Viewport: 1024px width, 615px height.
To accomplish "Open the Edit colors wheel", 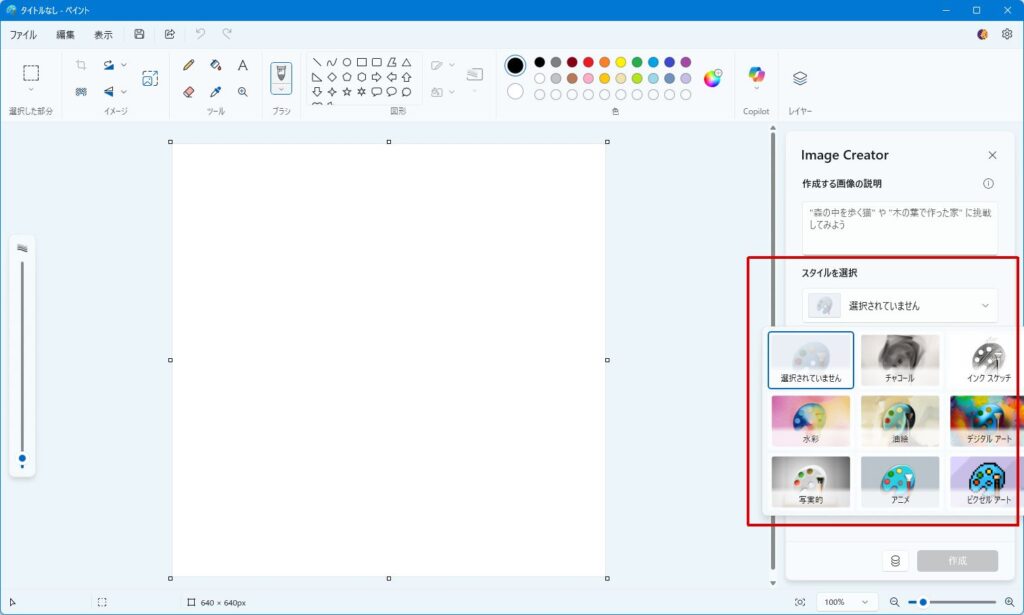I will 712,78.
